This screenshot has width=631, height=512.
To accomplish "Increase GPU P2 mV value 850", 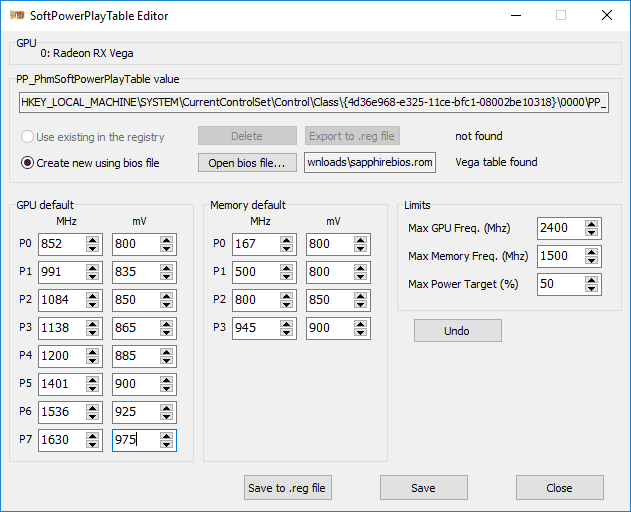I will (166, 296).
